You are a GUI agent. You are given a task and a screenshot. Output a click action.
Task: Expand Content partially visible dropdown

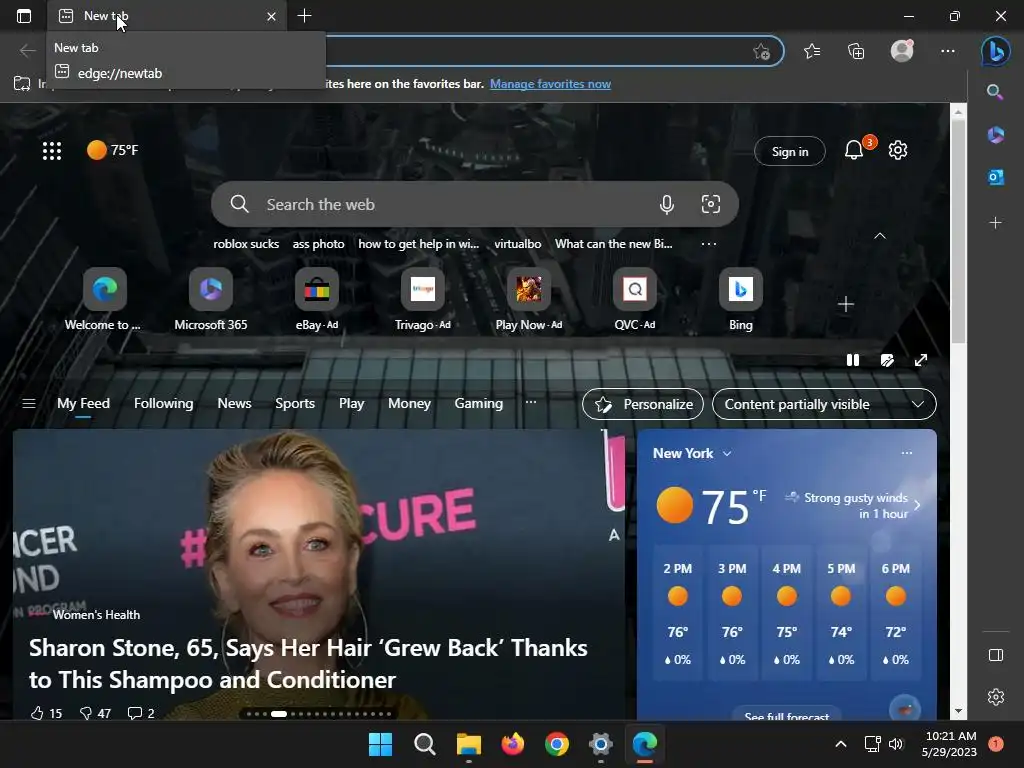(x=824, y=404)
